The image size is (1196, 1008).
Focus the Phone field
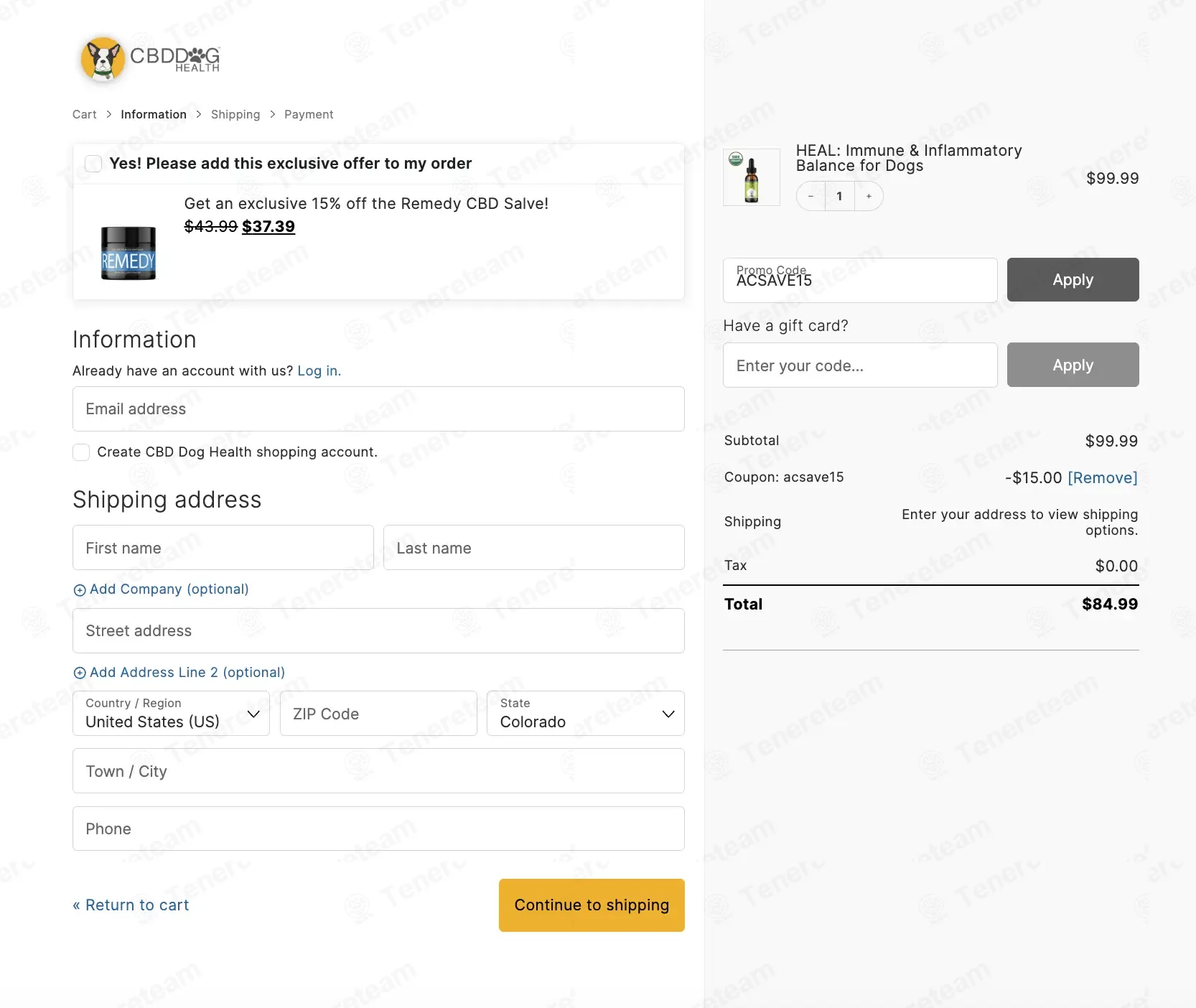(x=378, y=829)
